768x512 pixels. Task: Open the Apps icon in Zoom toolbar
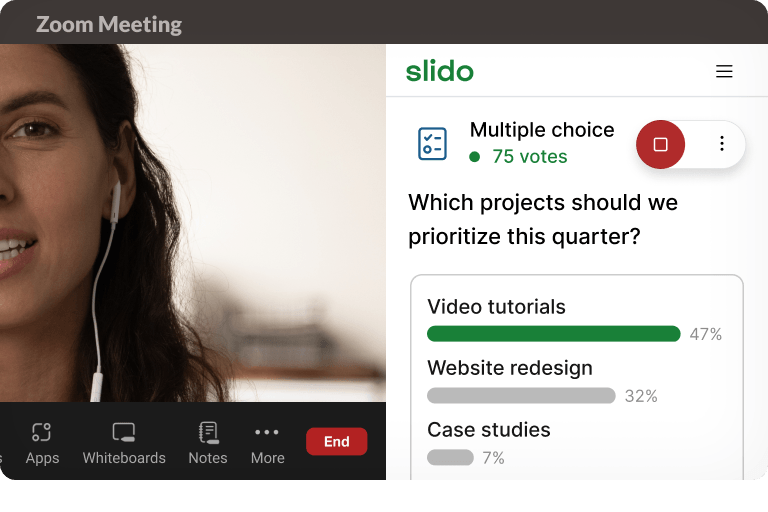(42, 433)
